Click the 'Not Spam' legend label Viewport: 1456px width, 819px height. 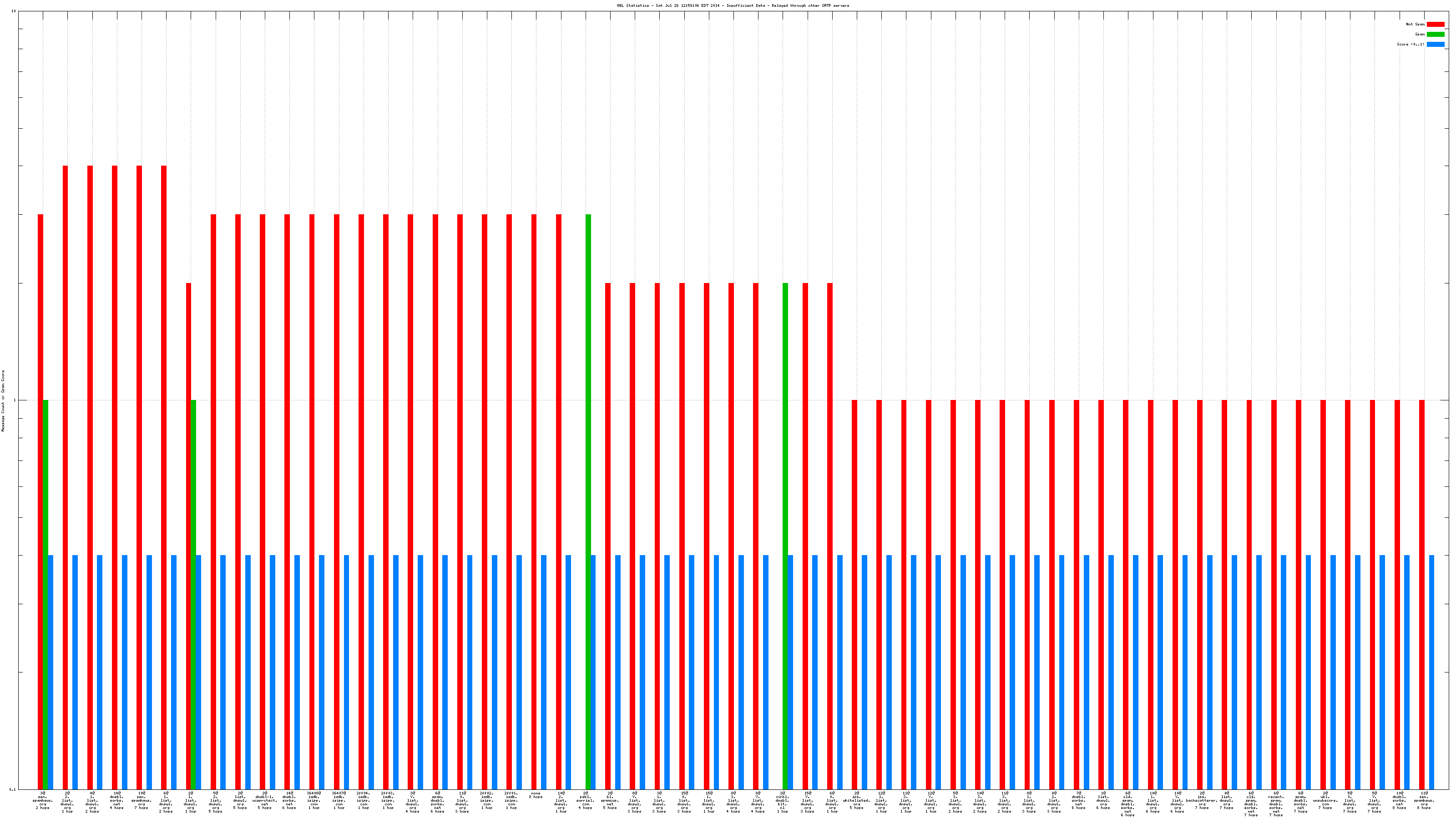pyautogui.click(x=1416, y=24)
